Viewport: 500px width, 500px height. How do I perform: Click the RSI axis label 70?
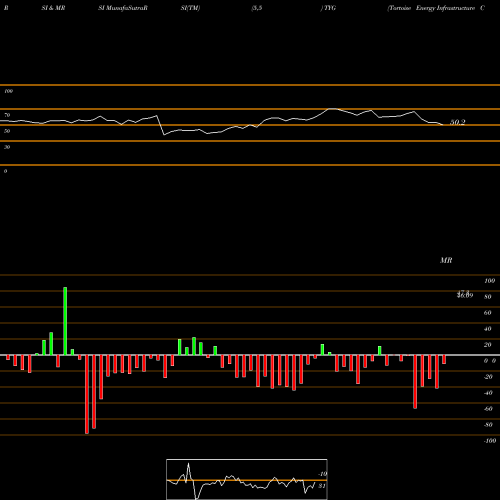(7, 115)
